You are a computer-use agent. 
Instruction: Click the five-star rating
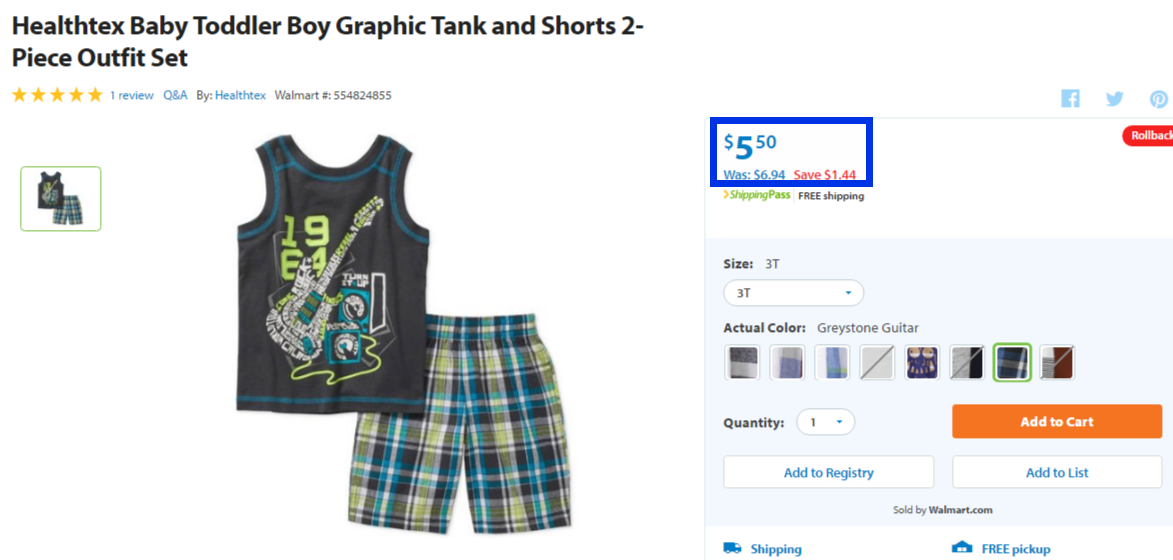click(57, 95)
